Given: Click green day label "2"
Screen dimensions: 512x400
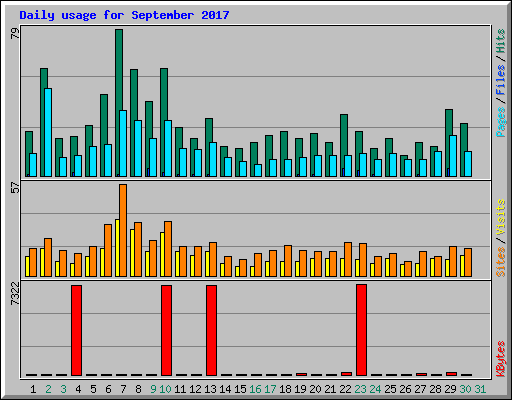Looking at the screenshot, I should [48, 389].
